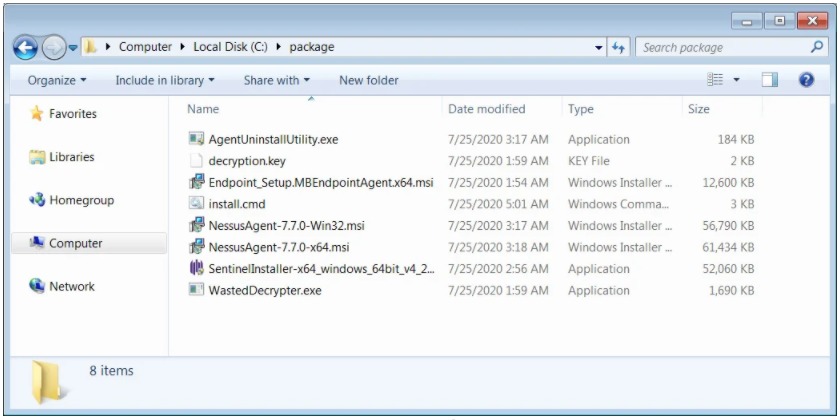The width and height of the screenshot is (840, 420).
Task: Open the Include in library menu
Action: click(165, 80)
